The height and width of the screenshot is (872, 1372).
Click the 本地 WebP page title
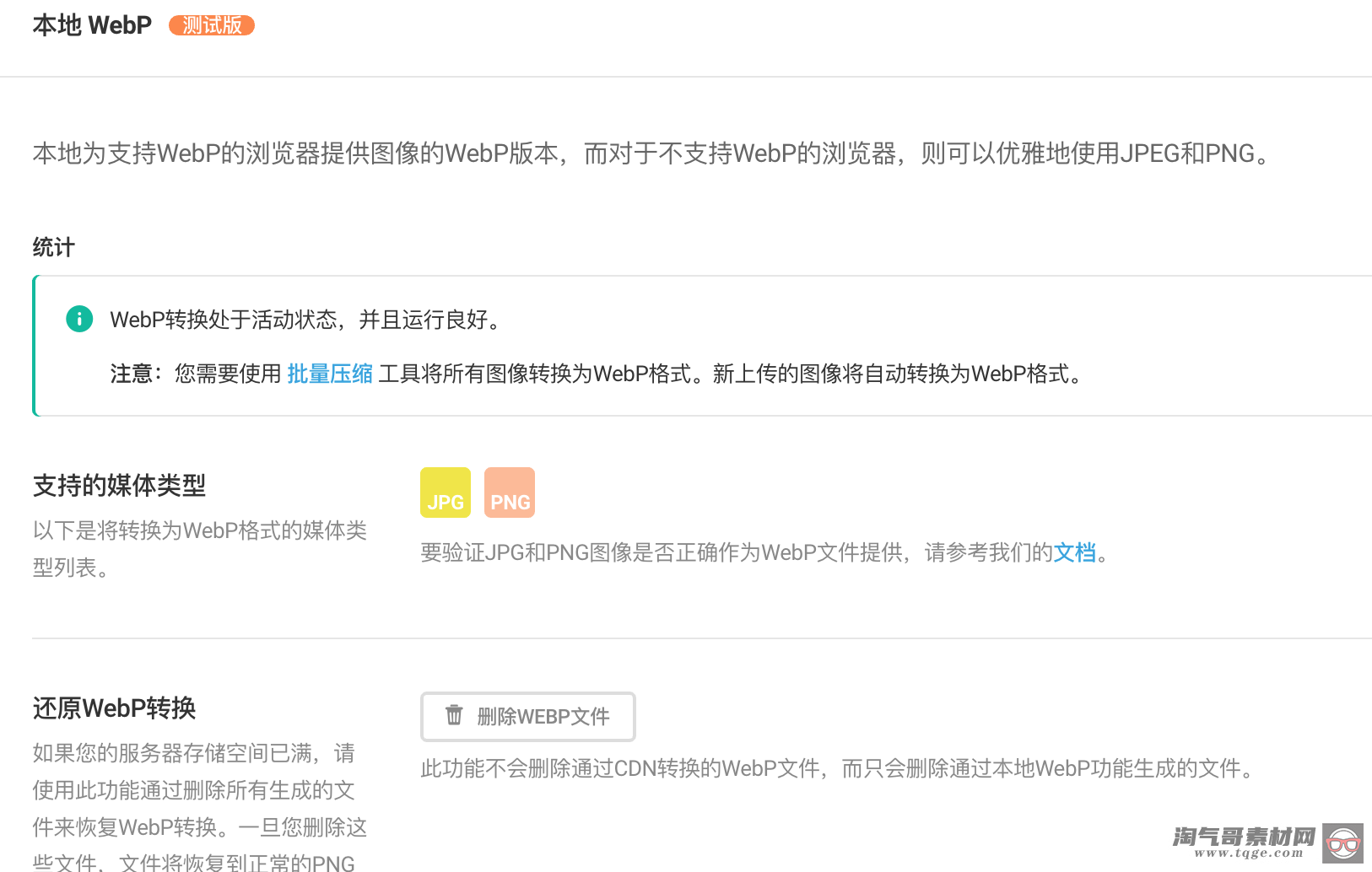click(92, 25)
